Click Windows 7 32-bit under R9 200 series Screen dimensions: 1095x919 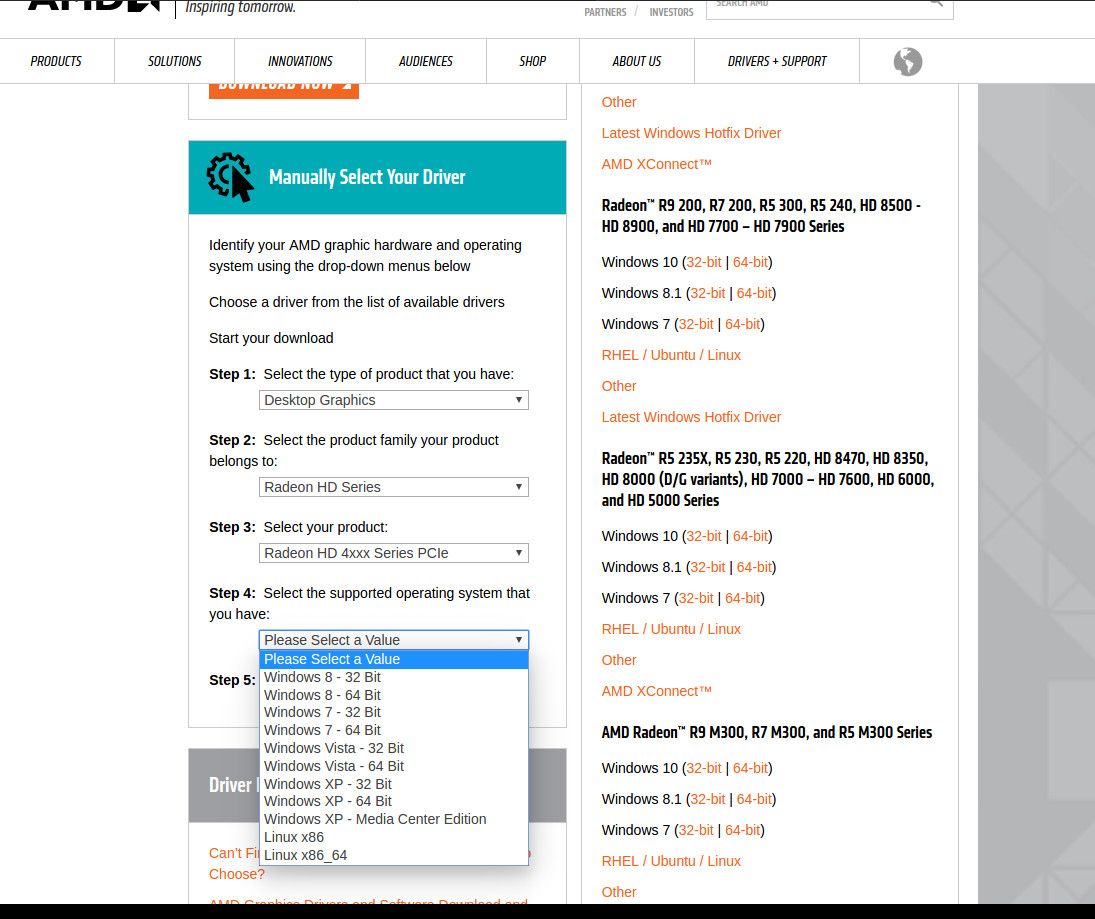tap(696, 324)
